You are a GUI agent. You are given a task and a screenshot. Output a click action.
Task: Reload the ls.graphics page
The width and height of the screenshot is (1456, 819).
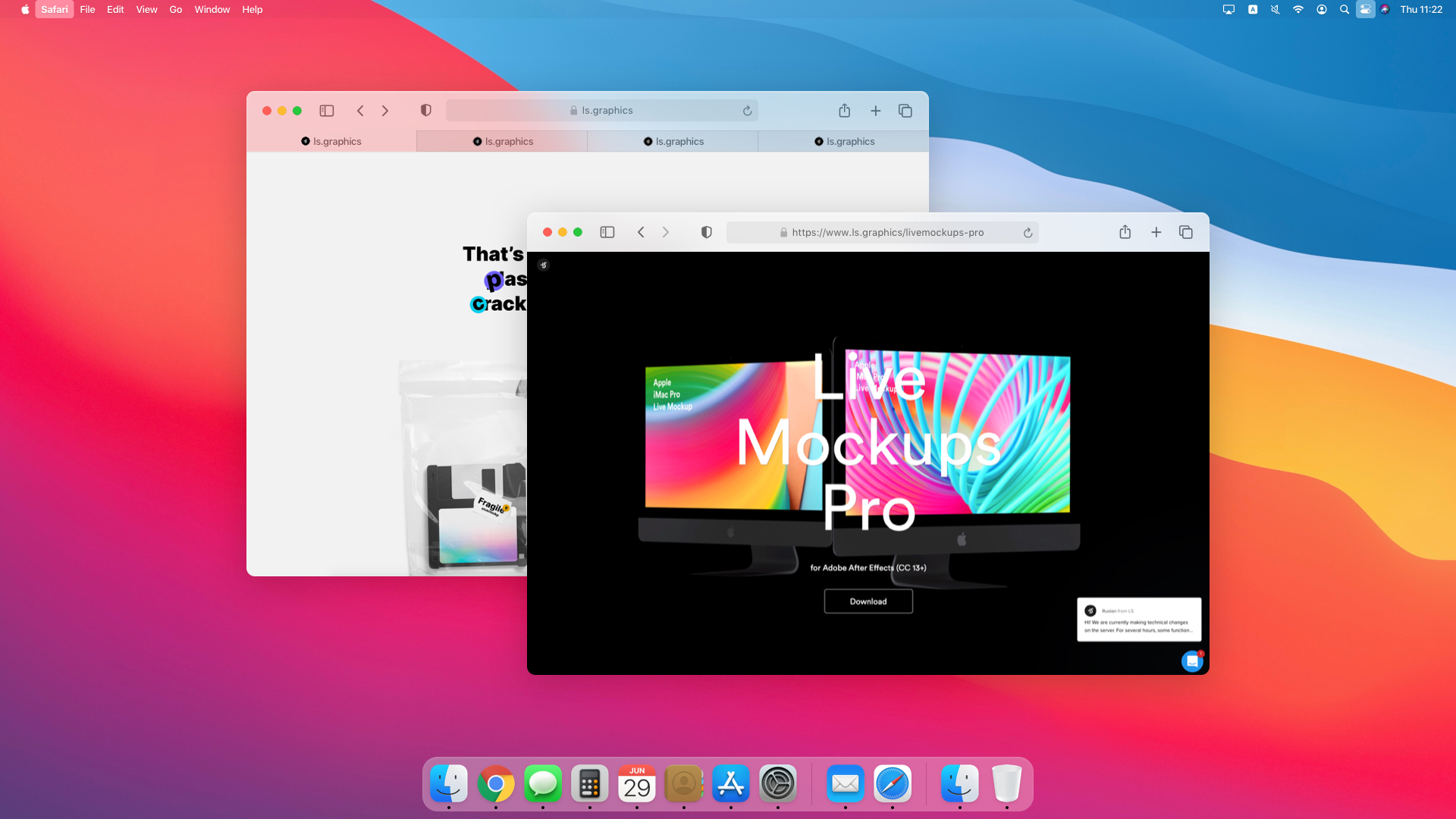tap(747, 110)
